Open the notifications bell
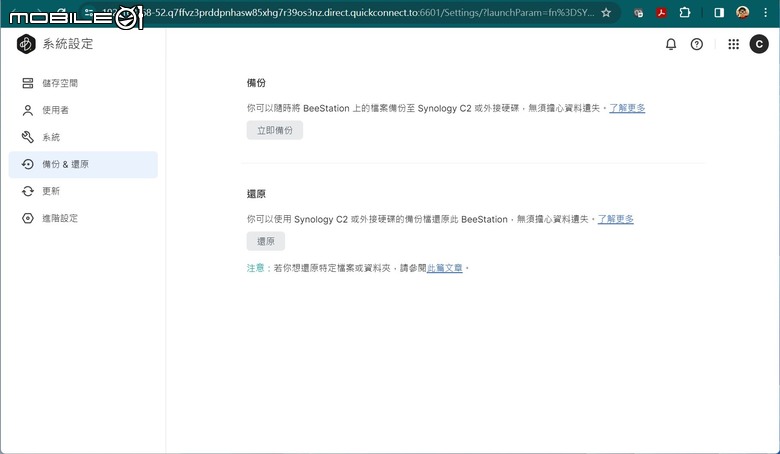The width and height of the screenshot is (780, 454). pyautogui.click(x=671, y=44)
